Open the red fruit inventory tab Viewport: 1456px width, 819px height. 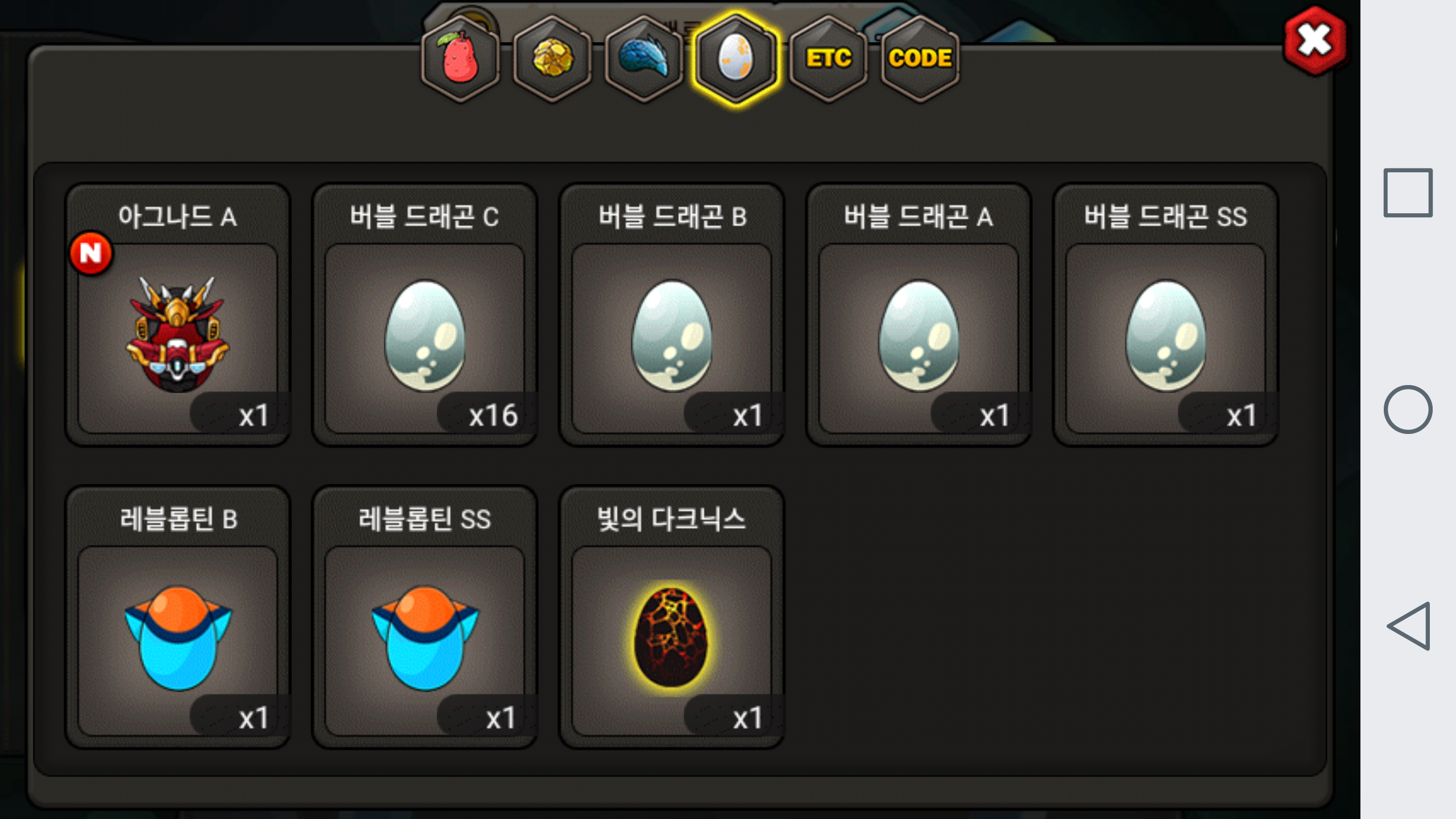point(460,59)
